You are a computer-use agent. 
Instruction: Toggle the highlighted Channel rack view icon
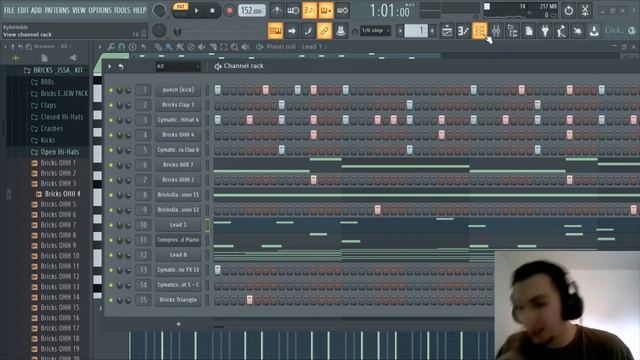[480, 31]
